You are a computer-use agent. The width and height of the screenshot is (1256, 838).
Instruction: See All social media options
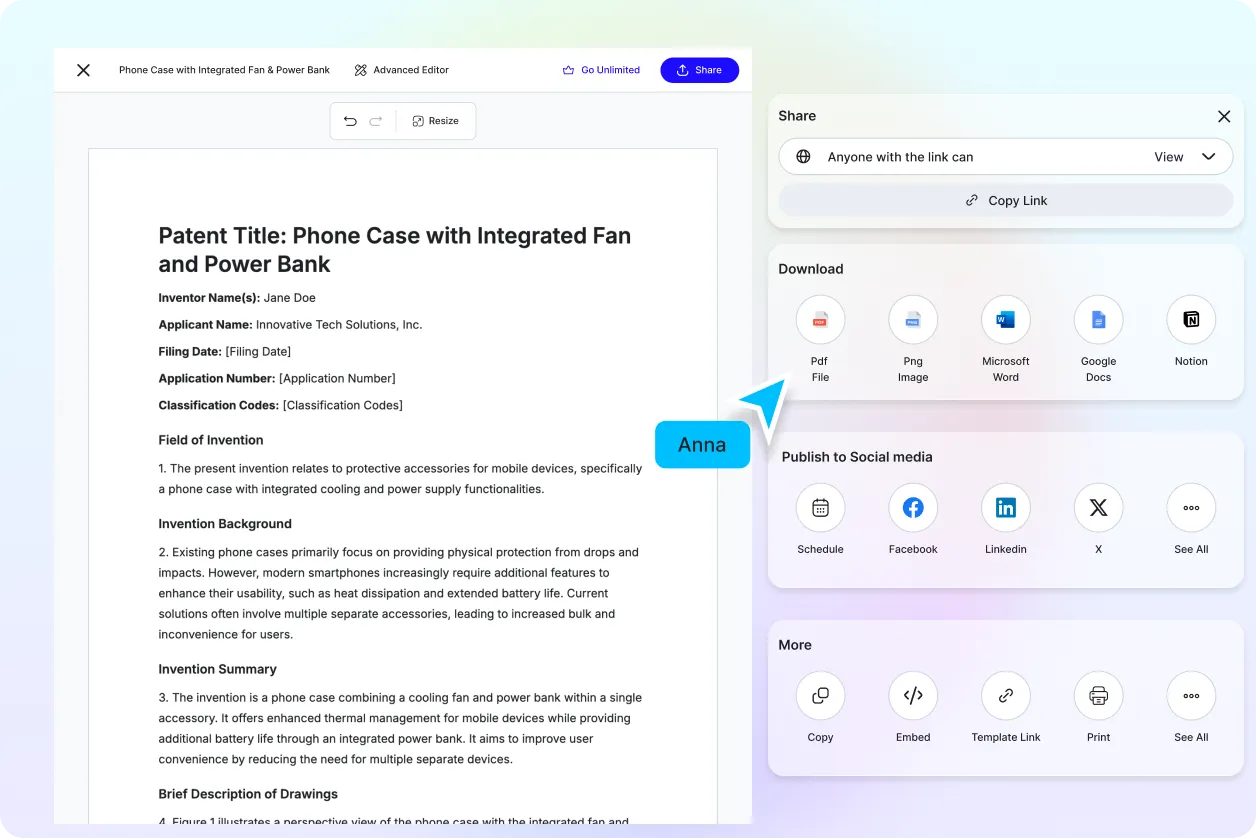click(1191, 508)
